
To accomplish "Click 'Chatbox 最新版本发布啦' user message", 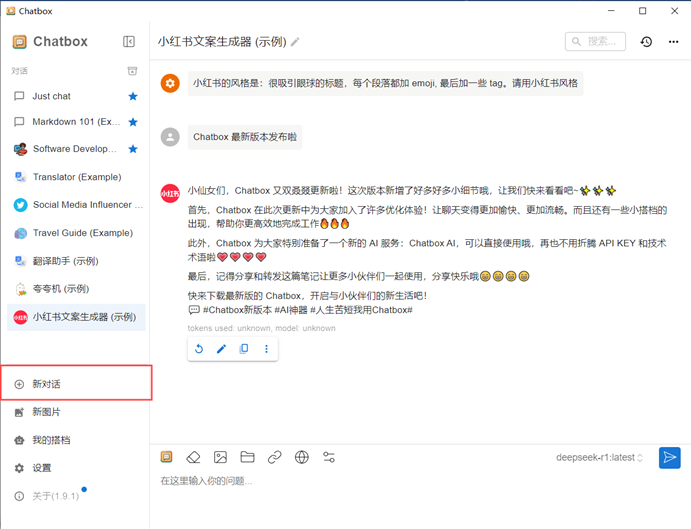I will (245, 137).
